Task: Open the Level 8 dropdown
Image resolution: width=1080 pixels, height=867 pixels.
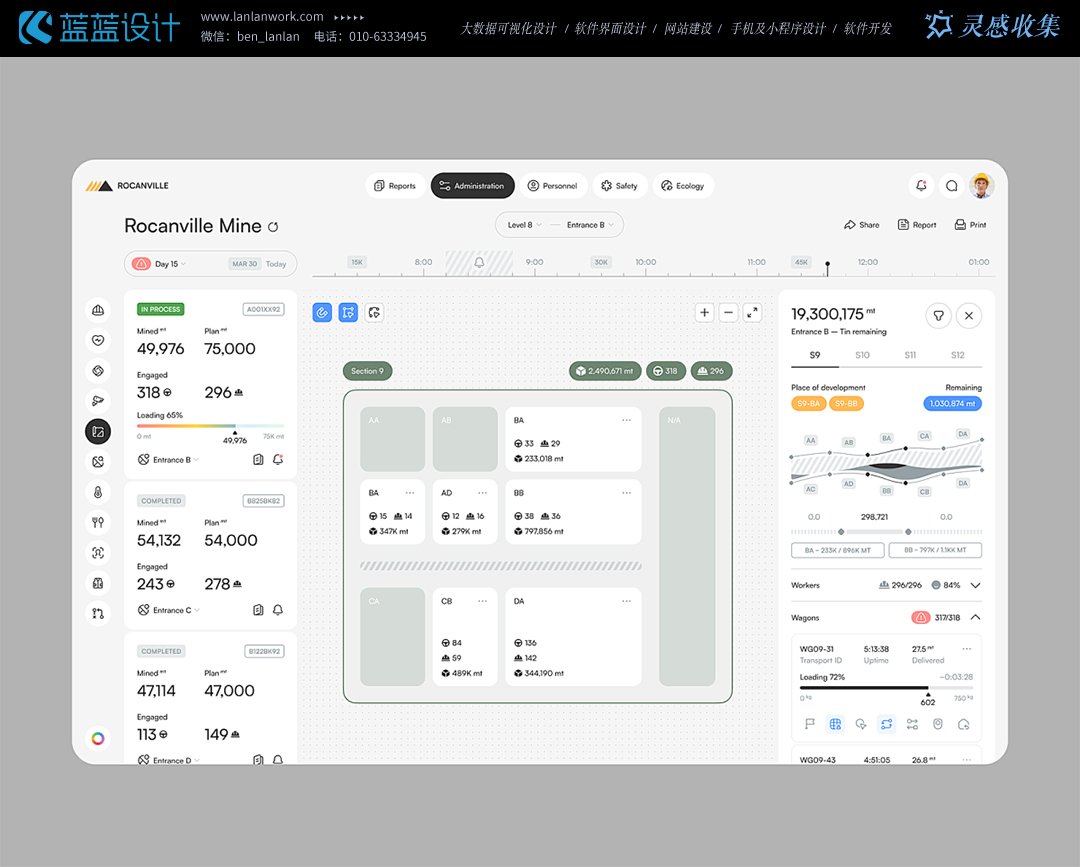Action: (x=525, y=225)
